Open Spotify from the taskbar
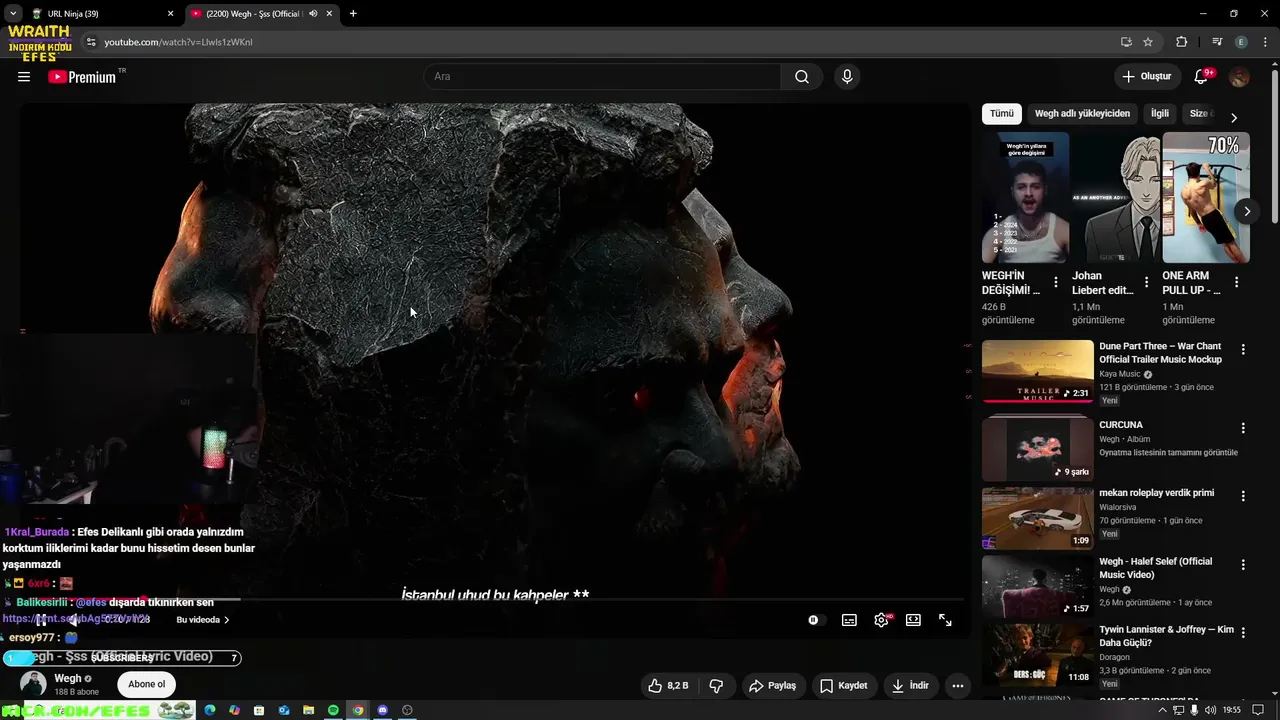The width and height of the screenshot is (1280, 720). (x=333, y=710)
